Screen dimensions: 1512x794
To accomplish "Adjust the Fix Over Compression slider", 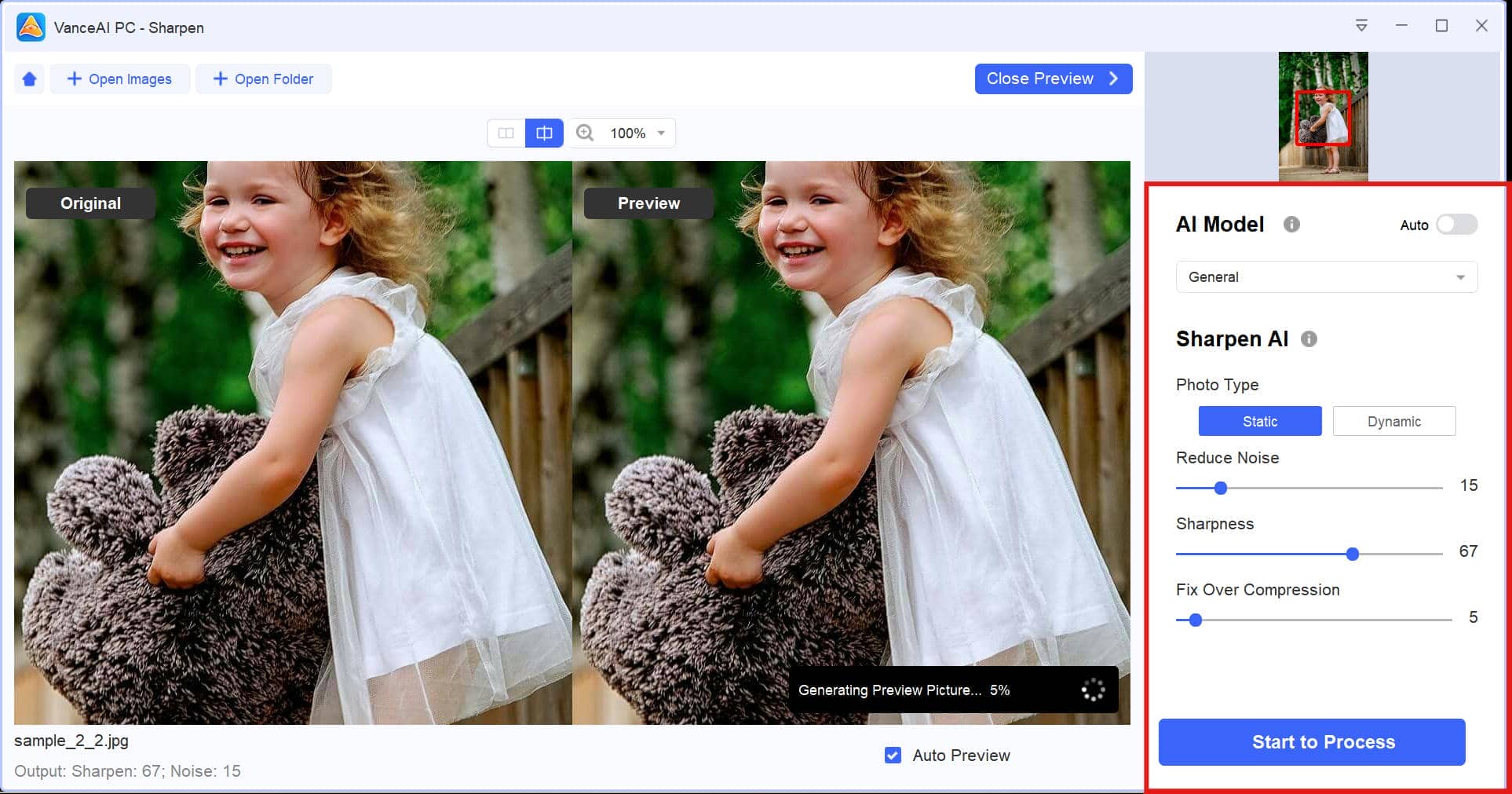I will click(x=1196, y=620).
